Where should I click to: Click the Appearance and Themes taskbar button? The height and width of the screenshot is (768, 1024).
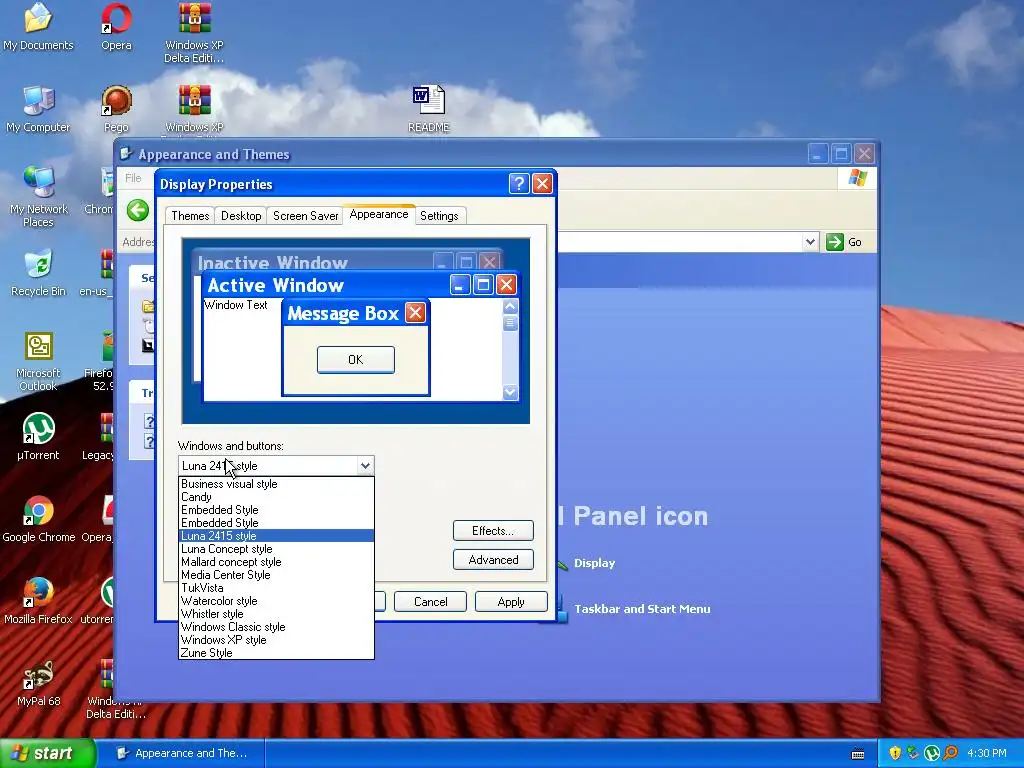(x=188, y=754)
